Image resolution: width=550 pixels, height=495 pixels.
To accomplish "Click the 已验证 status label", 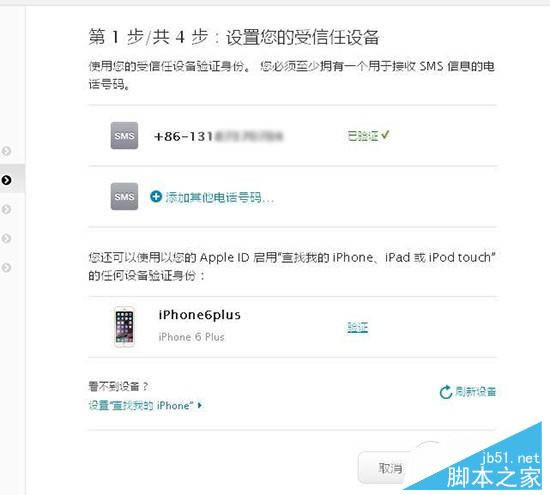I will click(363, 135).
